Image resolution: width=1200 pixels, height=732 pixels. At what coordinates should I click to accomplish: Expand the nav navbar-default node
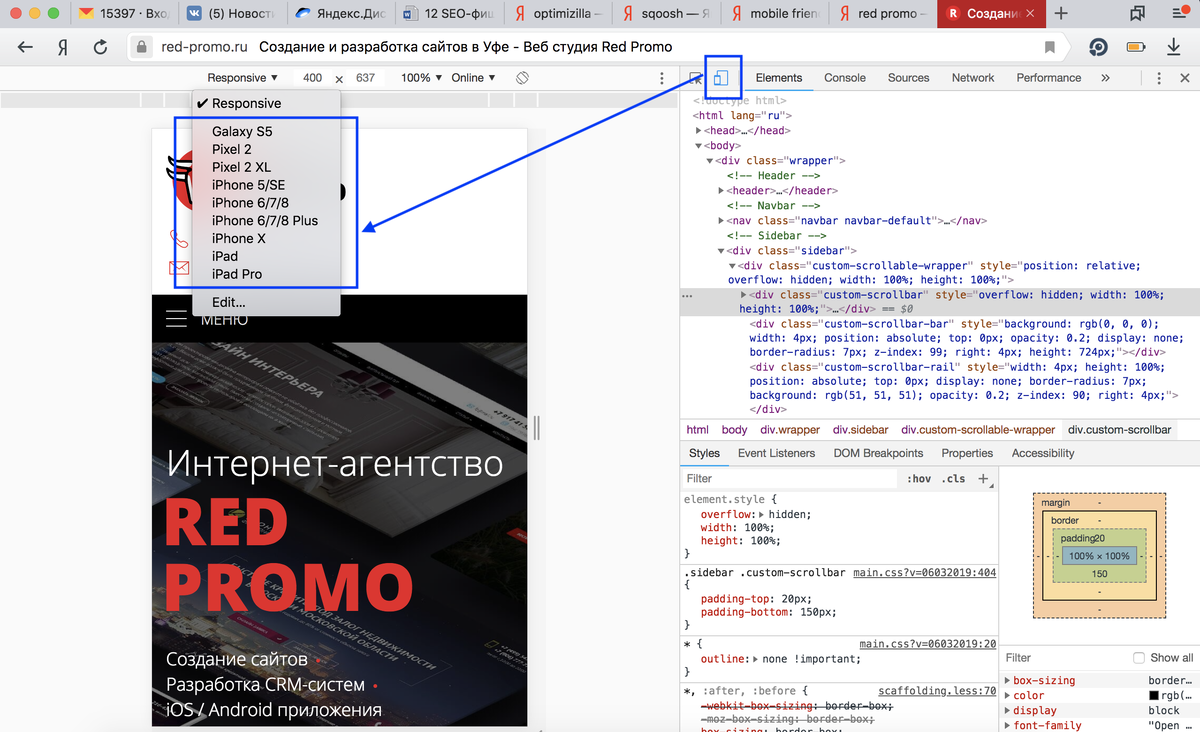(721, 221)
